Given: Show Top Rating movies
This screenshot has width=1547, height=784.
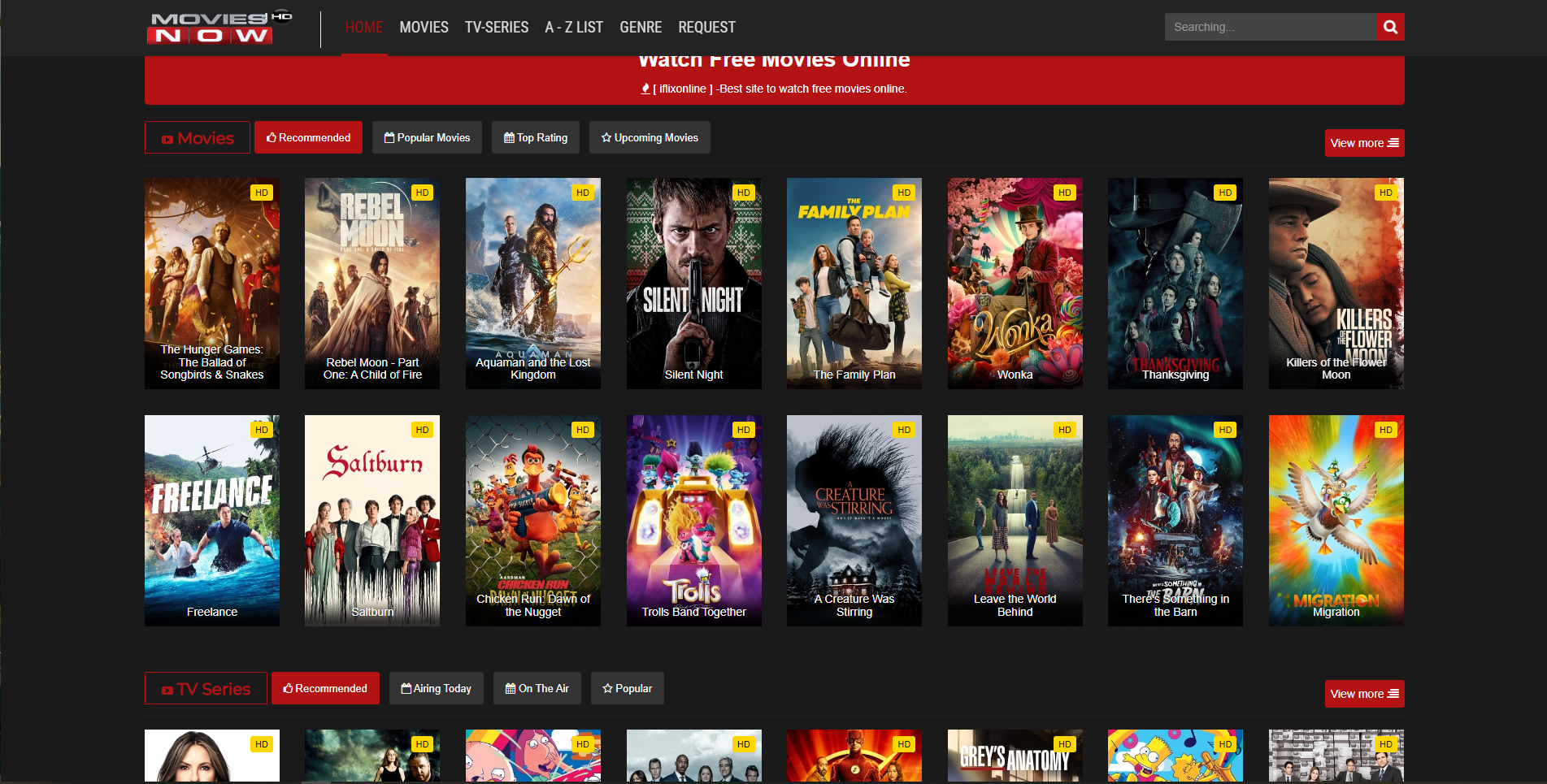Looking at the screenshot, I should pyautogui.click(x=535, y=137).
